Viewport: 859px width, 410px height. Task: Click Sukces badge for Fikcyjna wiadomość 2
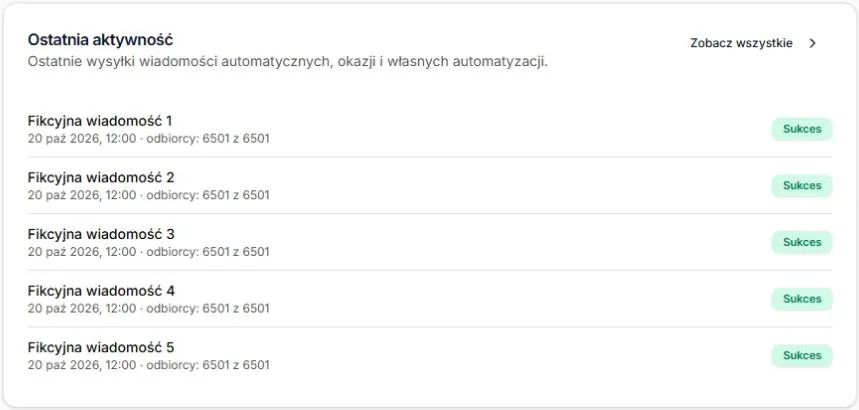(802, 186)
